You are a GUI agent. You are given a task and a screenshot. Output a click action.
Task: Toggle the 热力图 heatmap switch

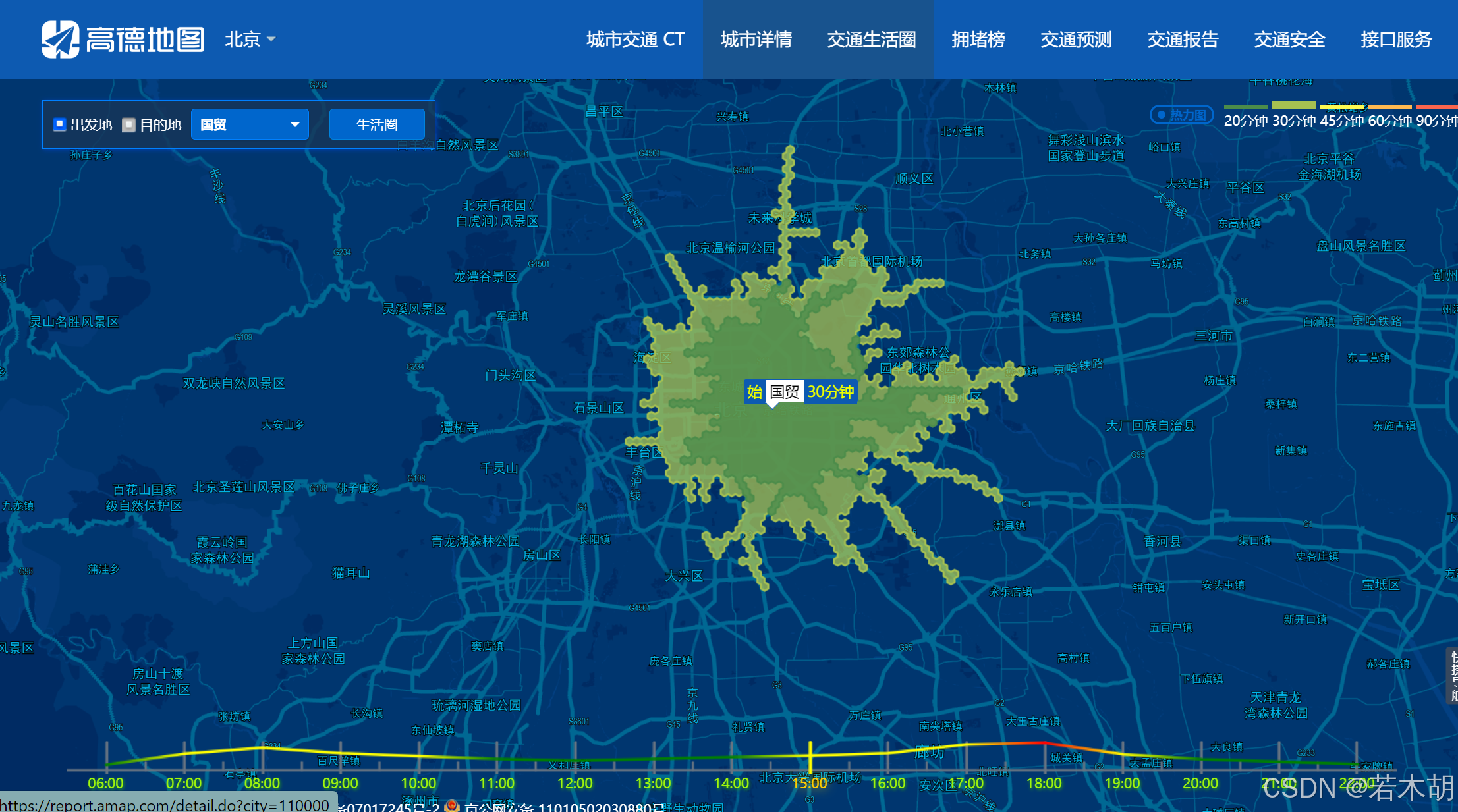pos(1181,115)
